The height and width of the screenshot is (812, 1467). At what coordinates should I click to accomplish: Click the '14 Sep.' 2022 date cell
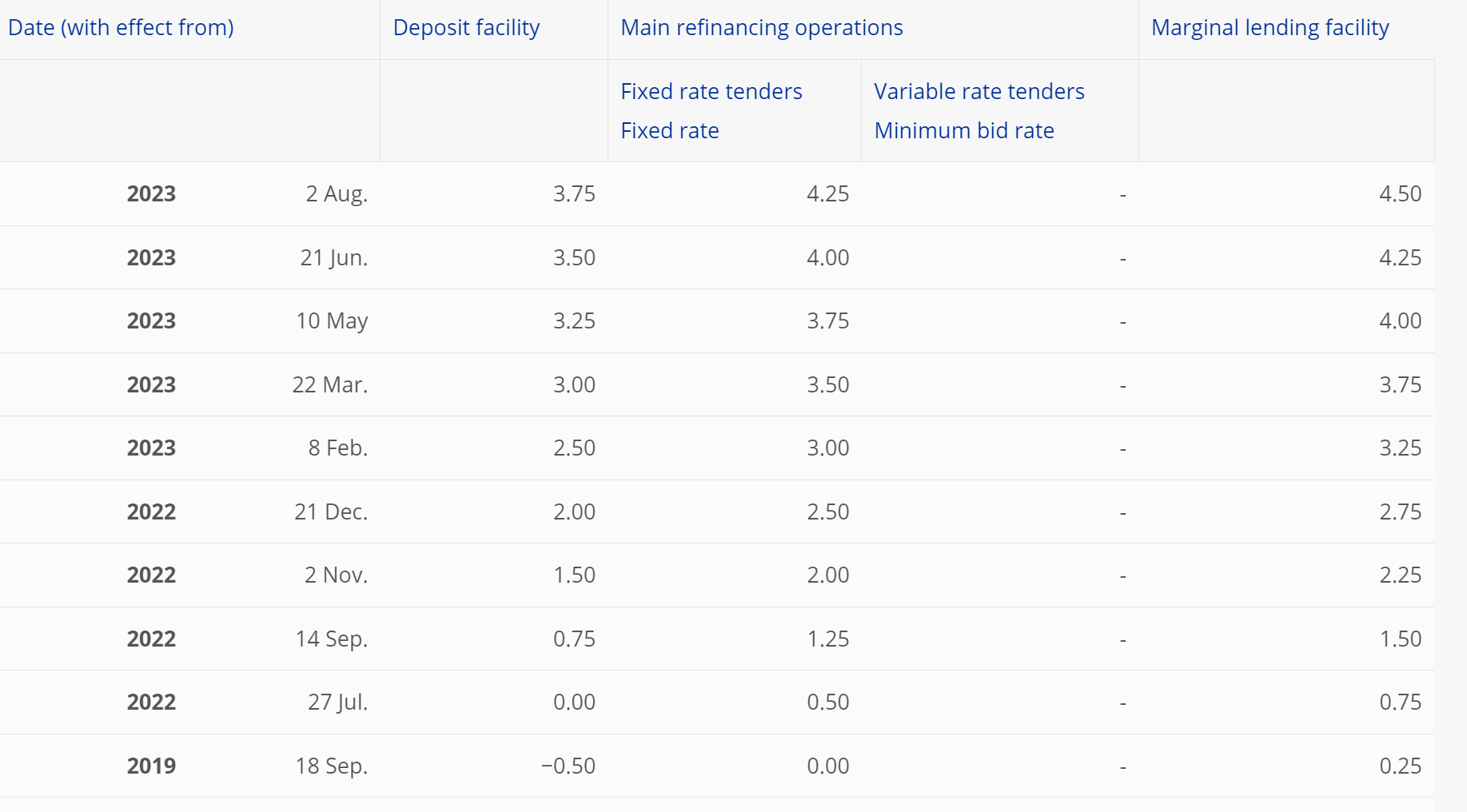[x=331, y=639]
